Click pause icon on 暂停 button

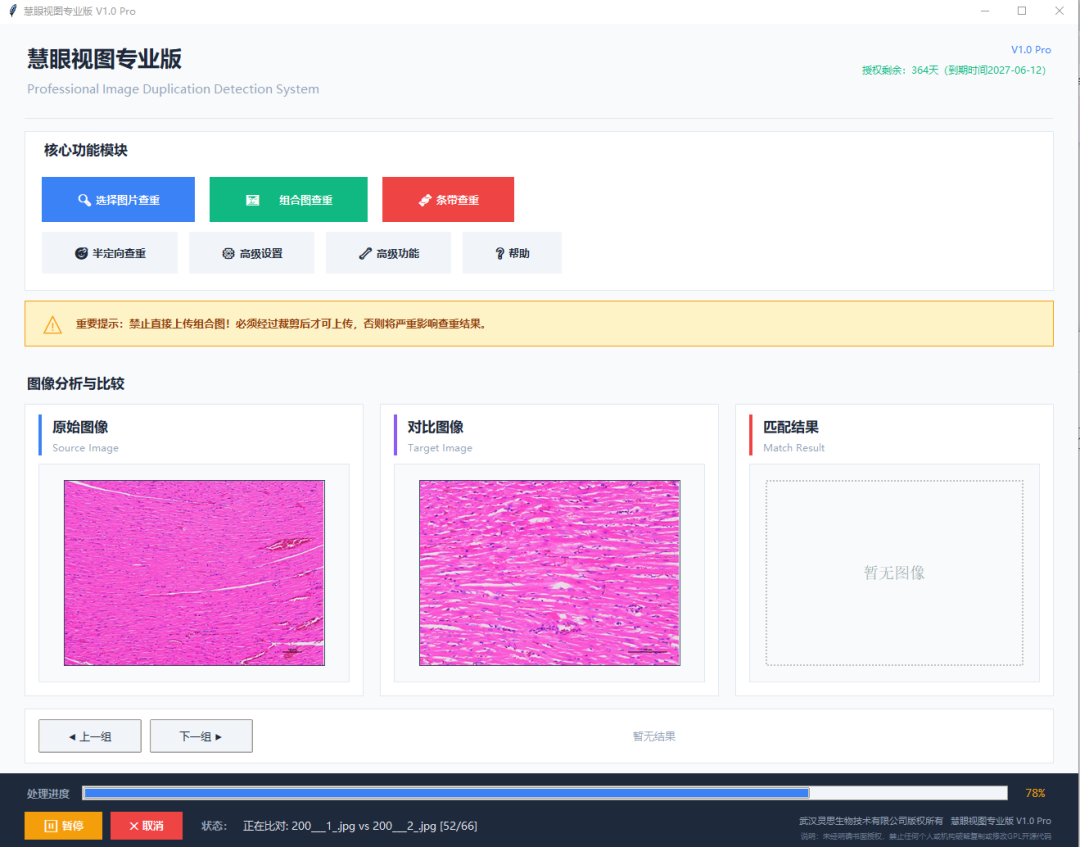[51, 826]
